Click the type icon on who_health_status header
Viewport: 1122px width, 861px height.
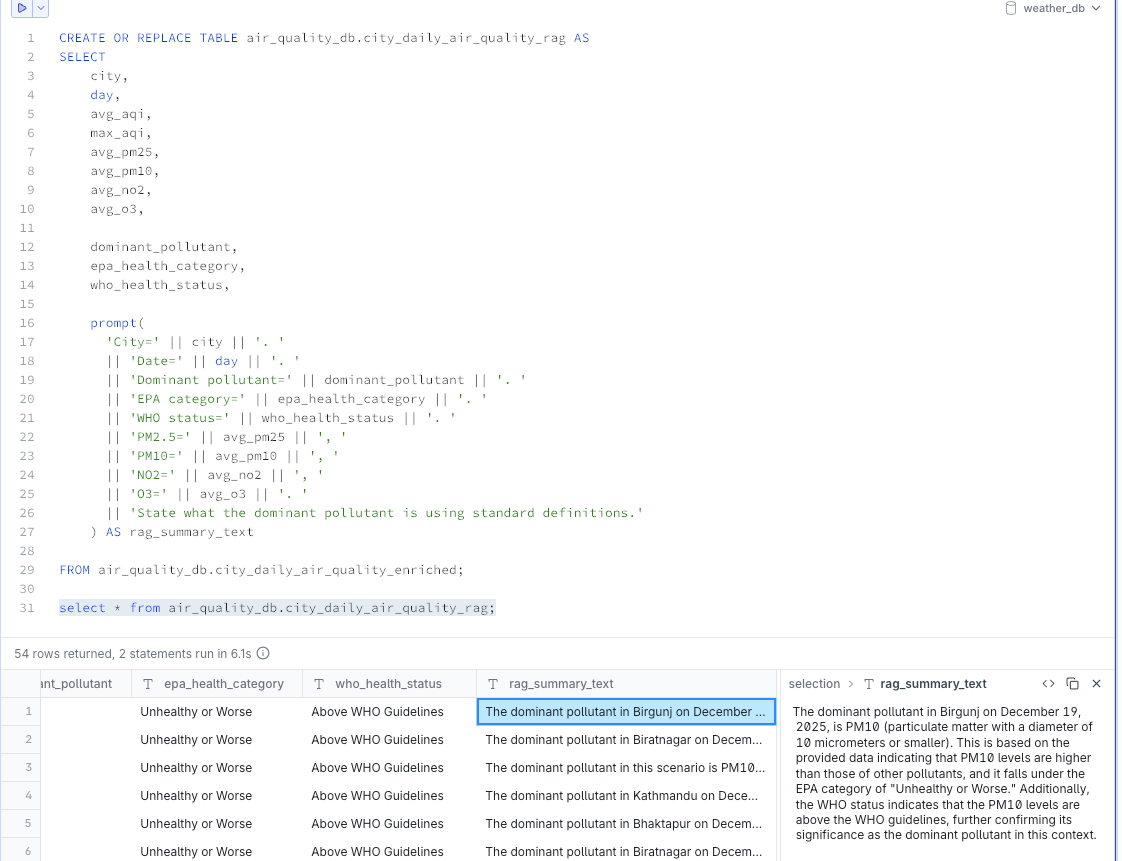click(x=318, y=683)
